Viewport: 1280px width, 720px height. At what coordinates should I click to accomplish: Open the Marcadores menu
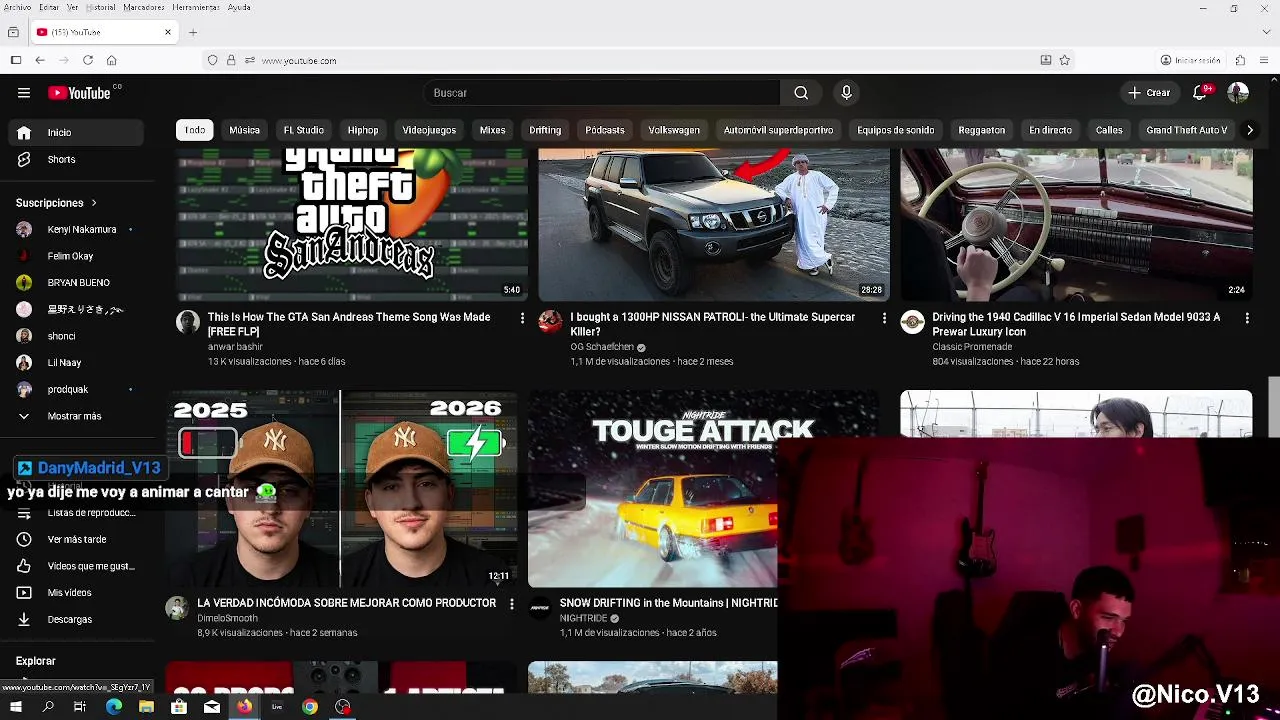[x=143, y=7]
